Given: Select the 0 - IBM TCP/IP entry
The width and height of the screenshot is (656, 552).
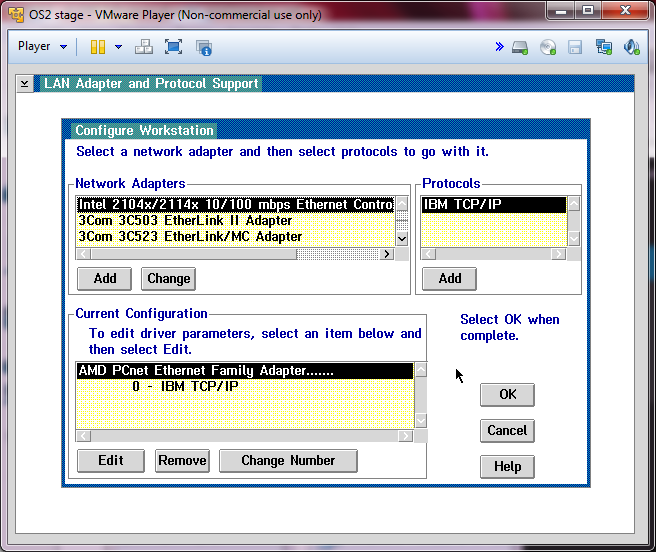Looking at the screenshot, I should 245,386.
